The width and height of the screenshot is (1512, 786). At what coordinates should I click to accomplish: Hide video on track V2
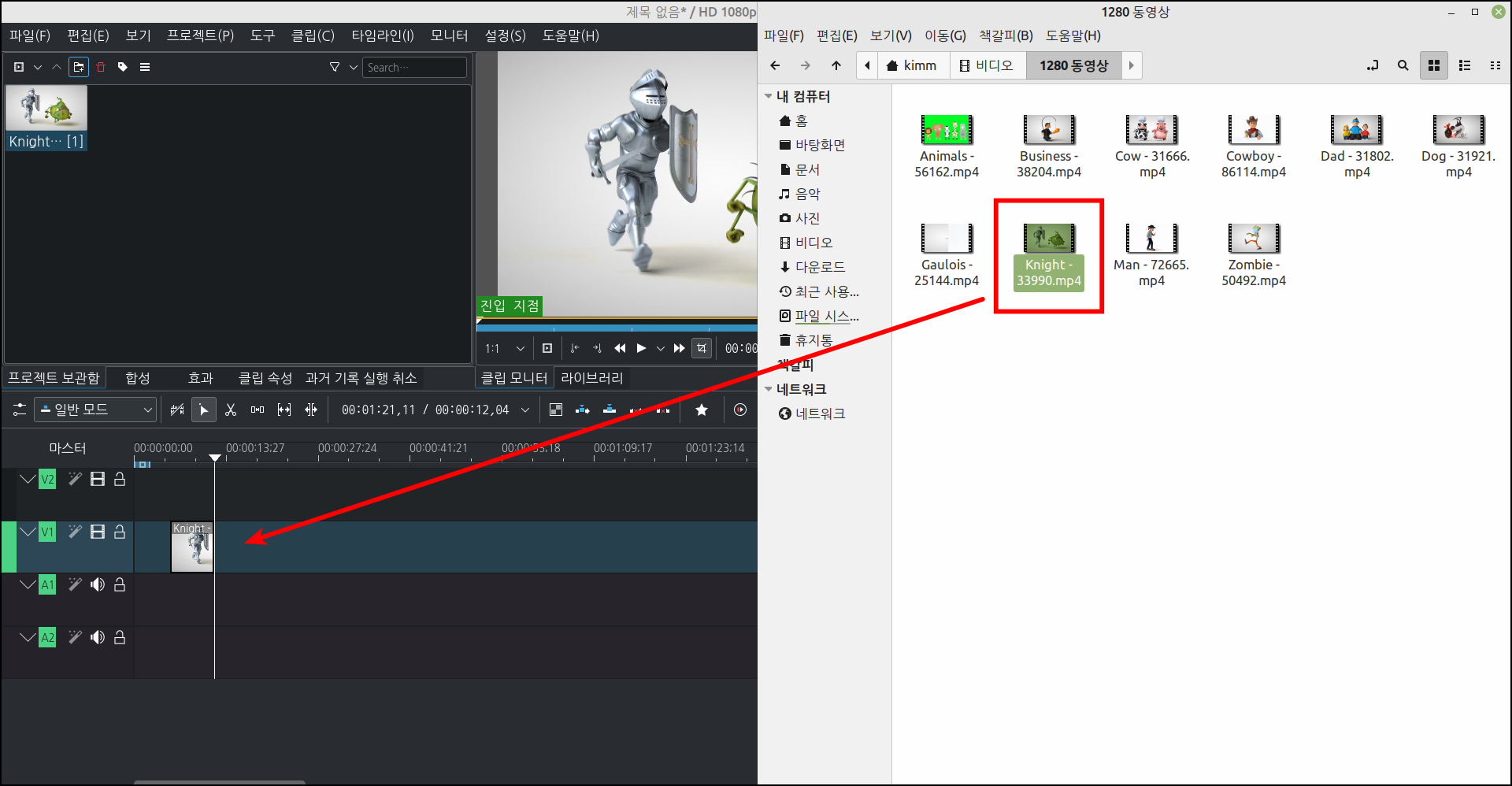tap(97, 478)
